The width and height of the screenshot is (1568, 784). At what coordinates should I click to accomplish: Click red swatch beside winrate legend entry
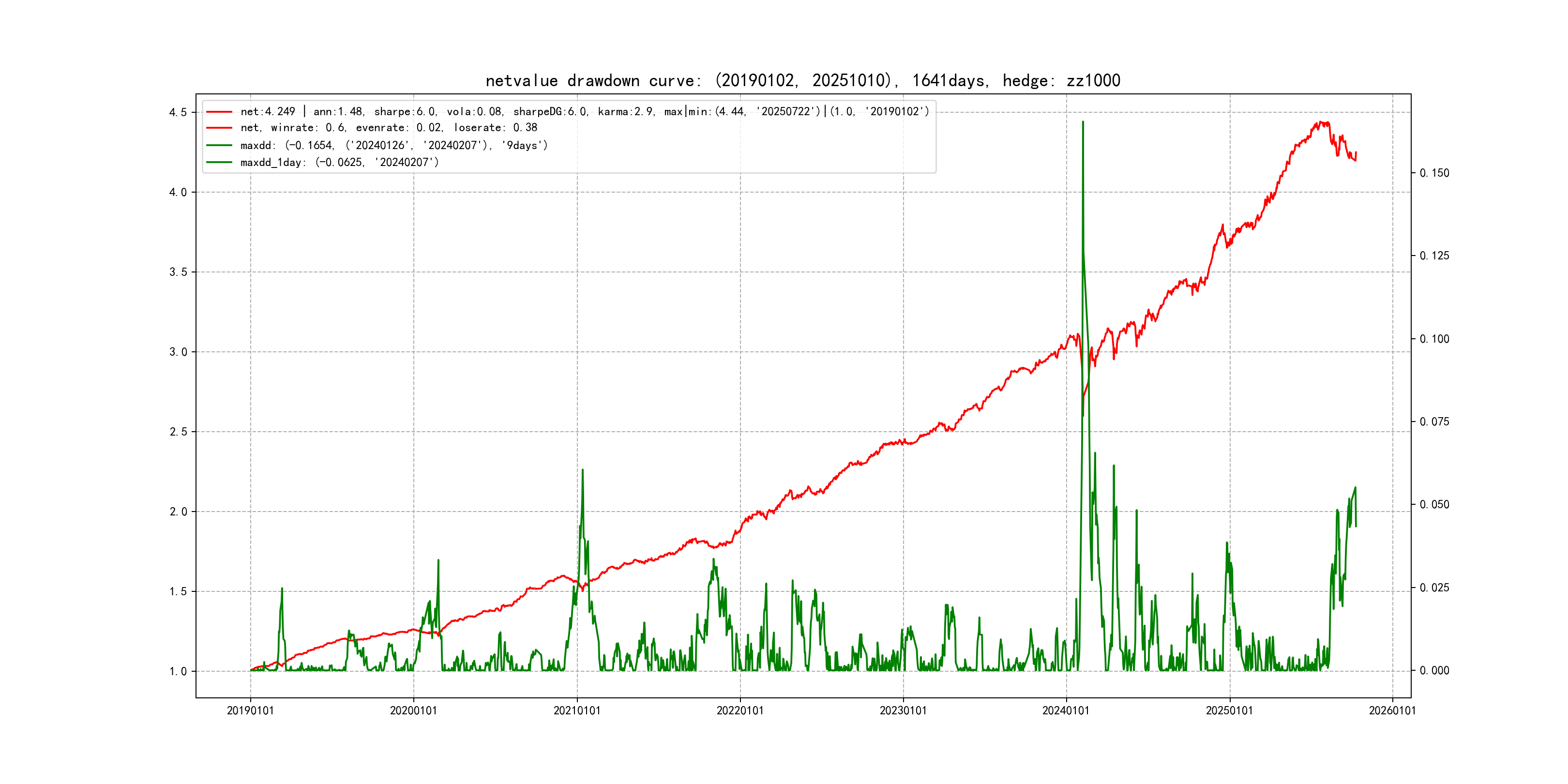pos(219,128)
